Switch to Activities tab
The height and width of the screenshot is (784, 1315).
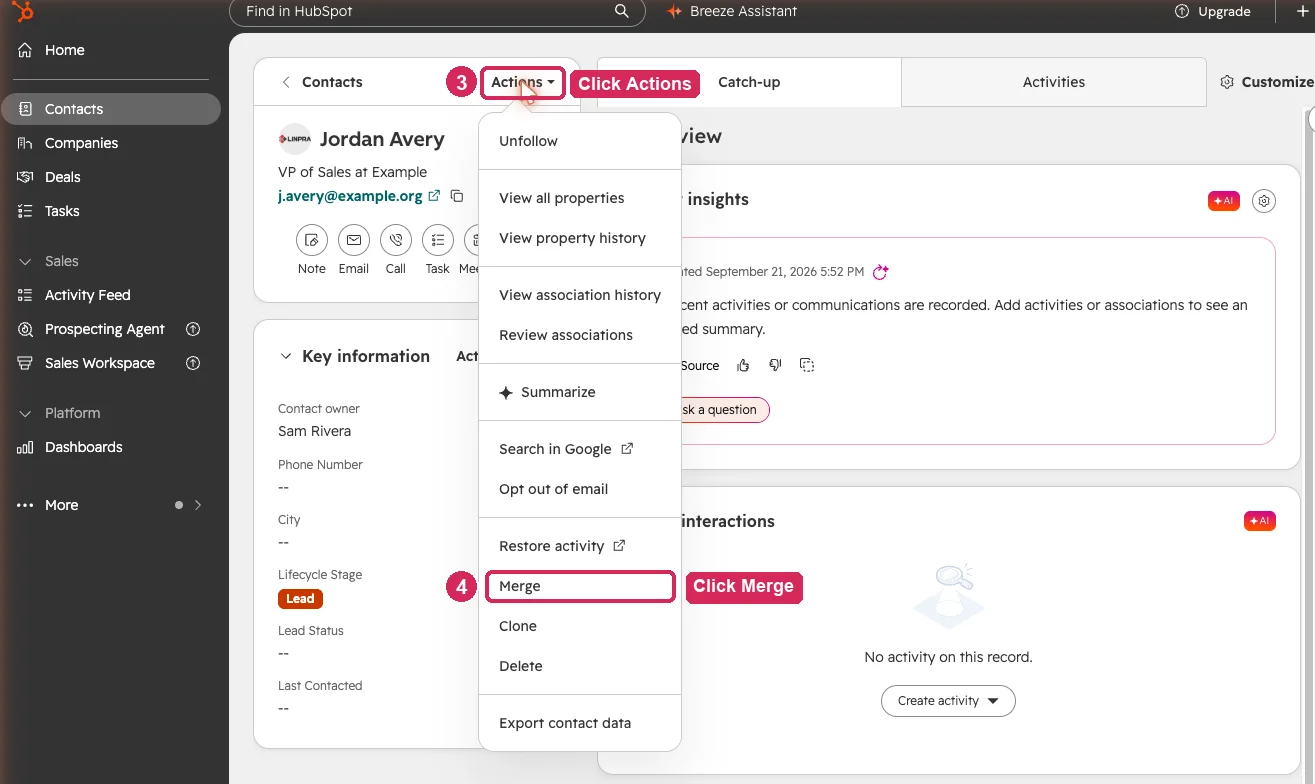[x=1054, y=82]
